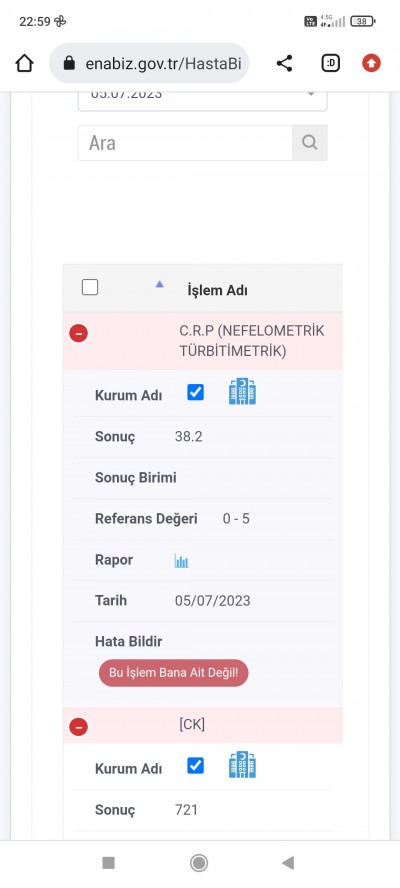
Task: Uncheck the CK Kurum Adı checkbox
Action: point(195,766)
